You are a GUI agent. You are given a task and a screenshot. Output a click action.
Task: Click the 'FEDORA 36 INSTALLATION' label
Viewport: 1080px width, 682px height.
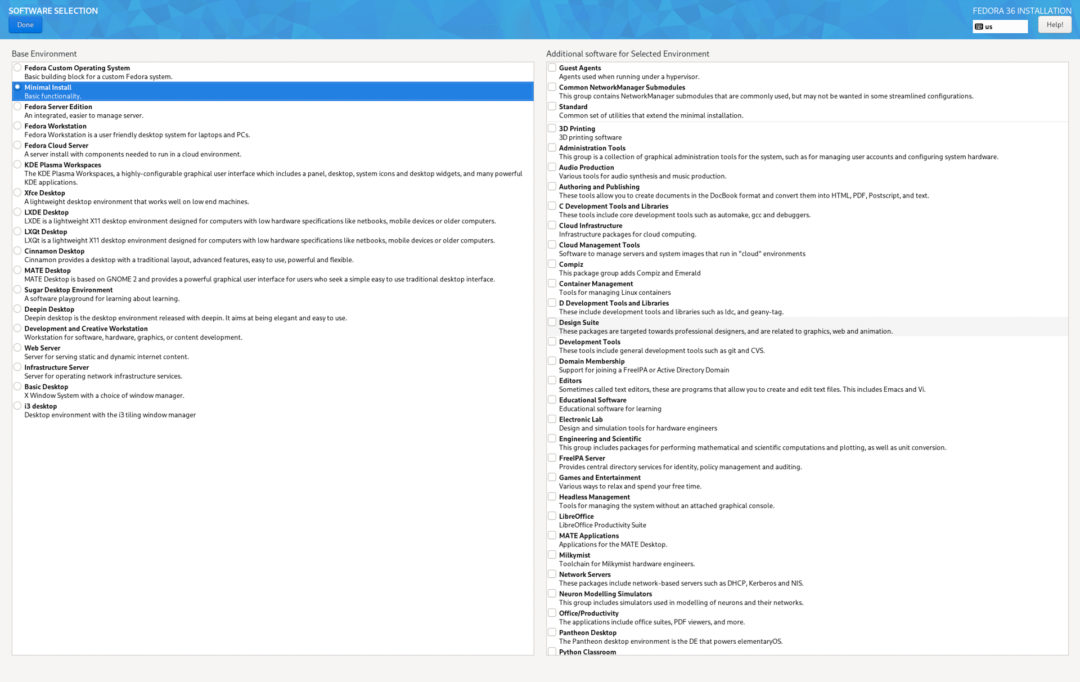[x=1021, y=10]
